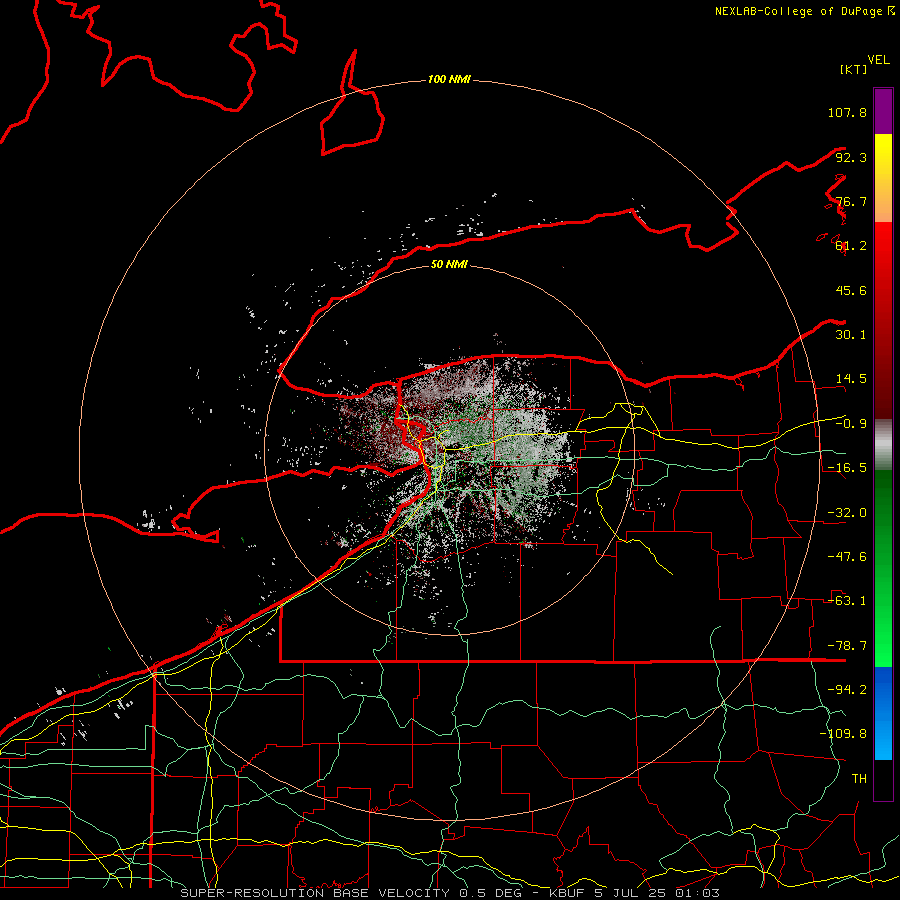Click the -63.1 value on velocity scale
Viewport: 900px width, 900px height.
tap(847, 601)
